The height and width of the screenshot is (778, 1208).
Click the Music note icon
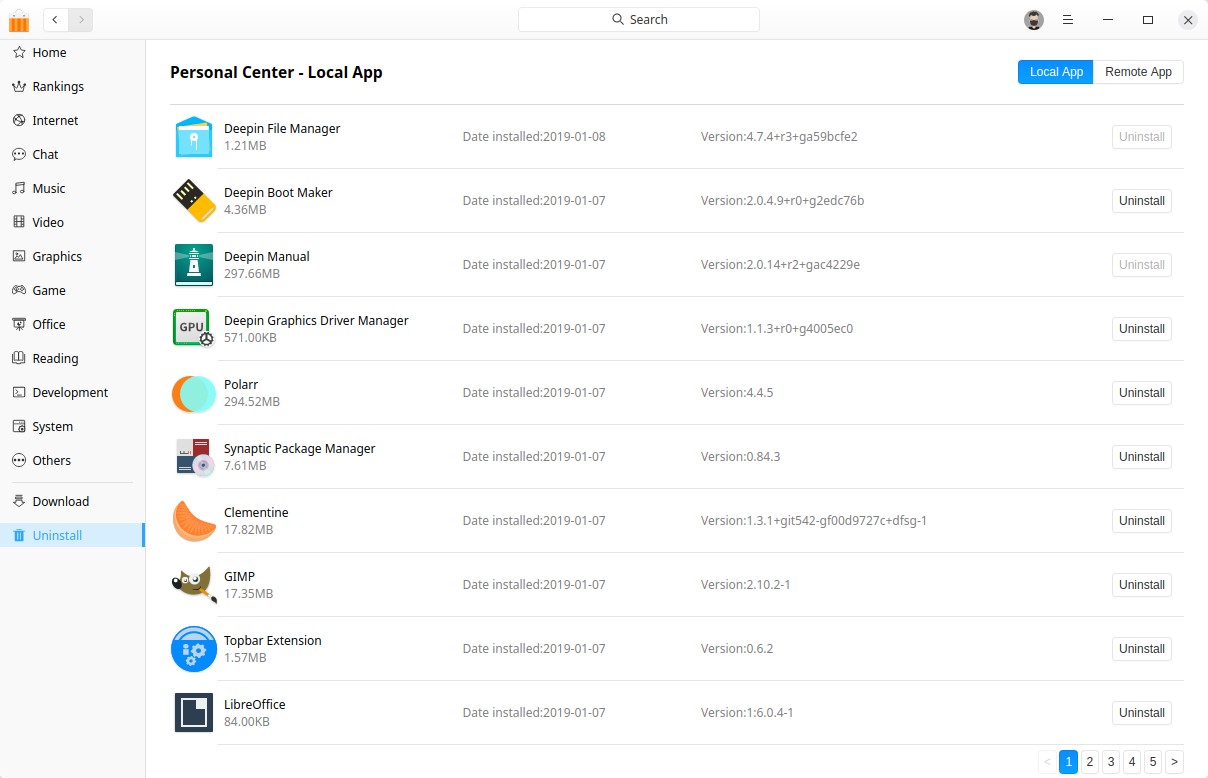click(x=19, y=188)
